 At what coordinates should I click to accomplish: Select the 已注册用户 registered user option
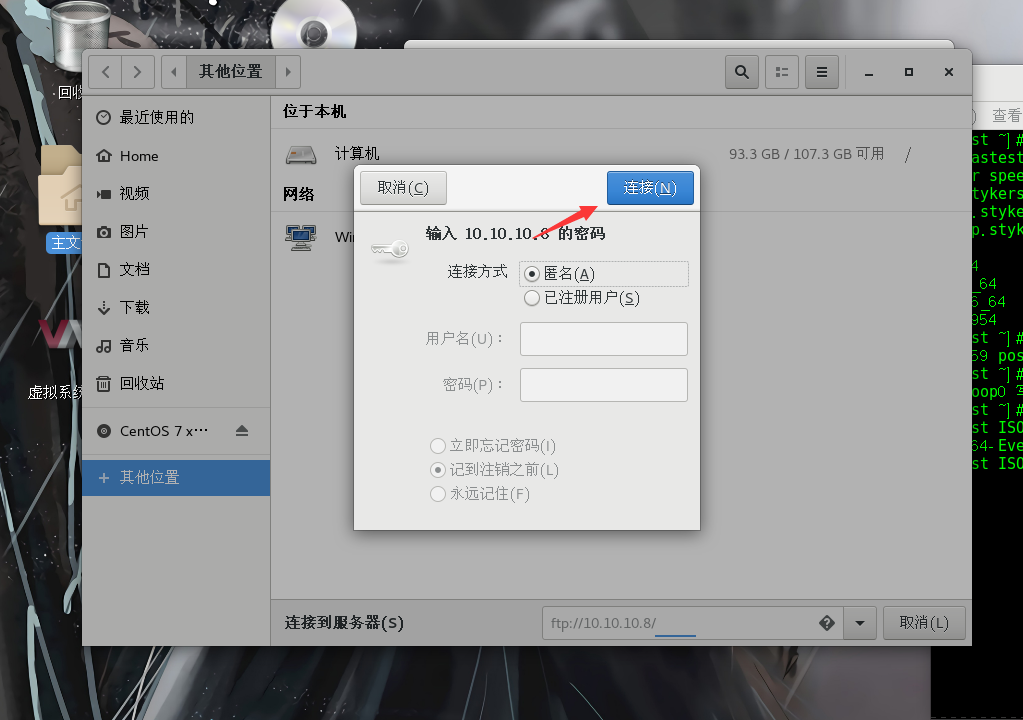532,298
